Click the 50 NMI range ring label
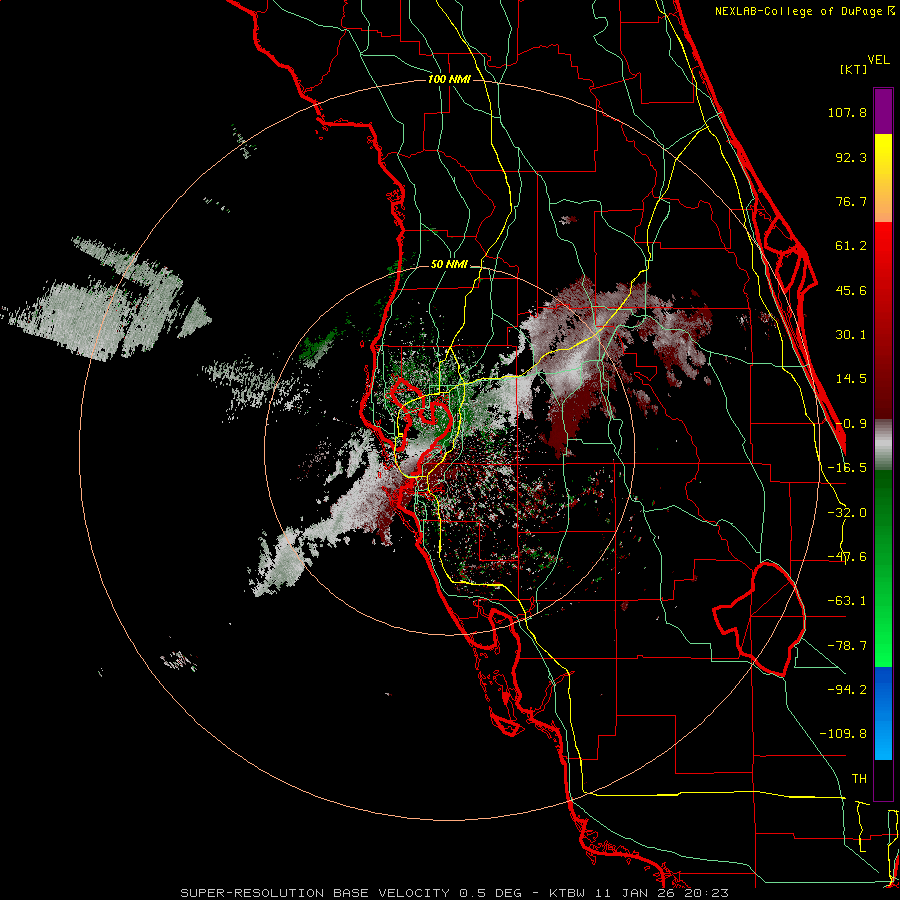Image resolution: width=900 pixels, height=900 pixels. point(449,265)
